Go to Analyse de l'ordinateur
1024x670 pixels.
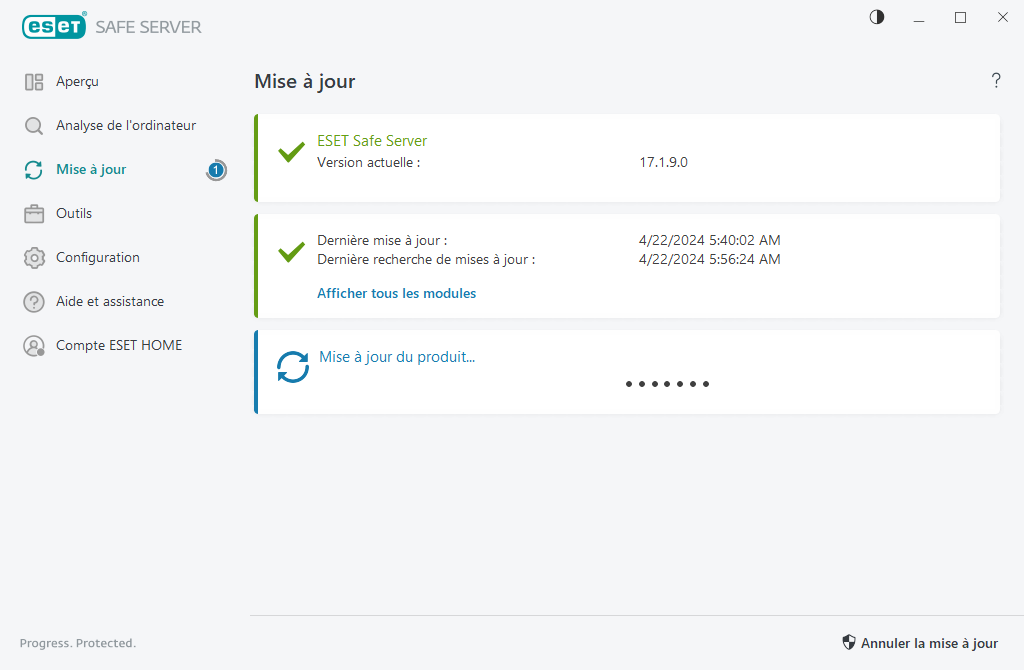126,126
